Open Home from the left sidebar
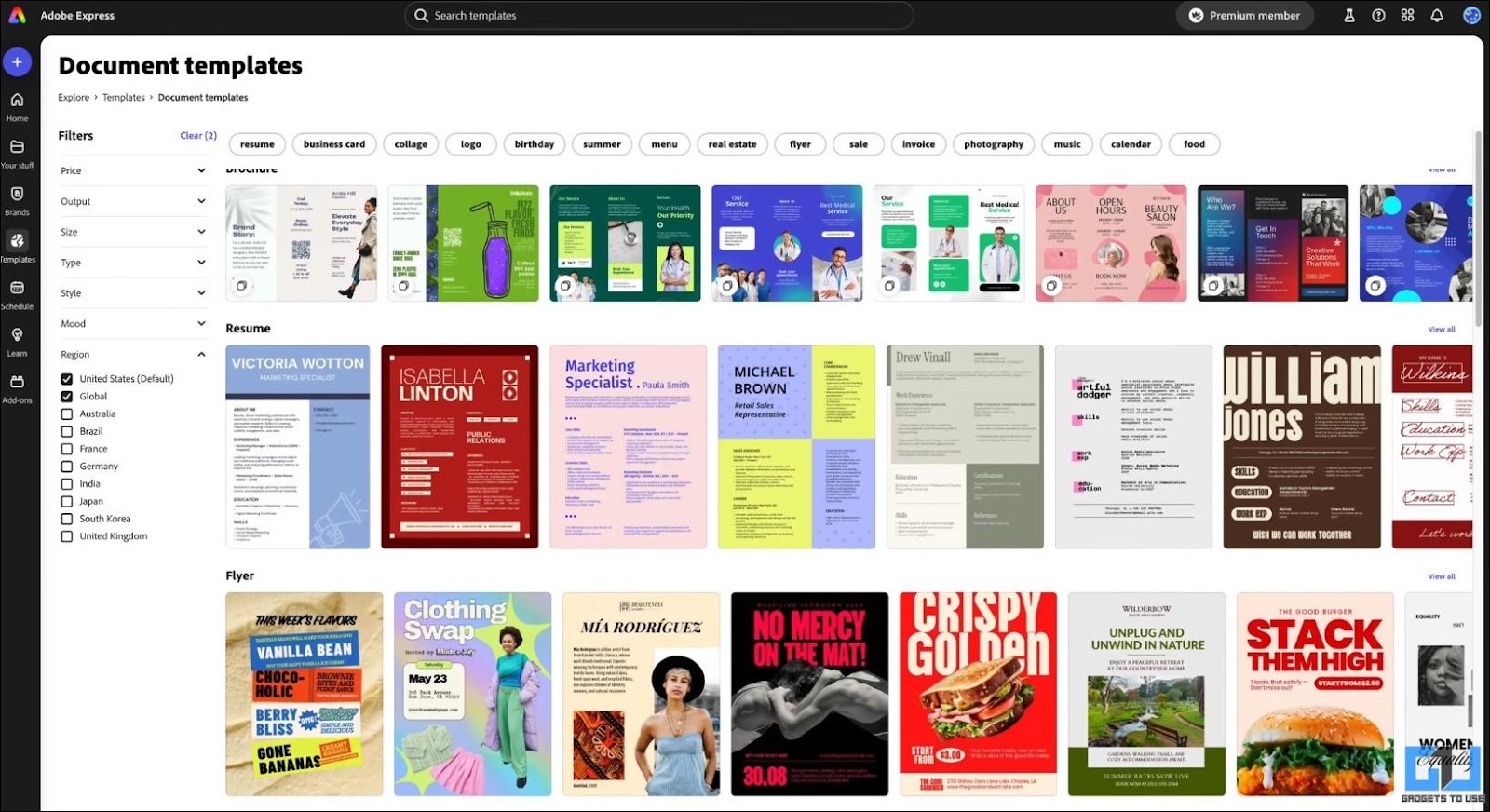 [17, 106]
